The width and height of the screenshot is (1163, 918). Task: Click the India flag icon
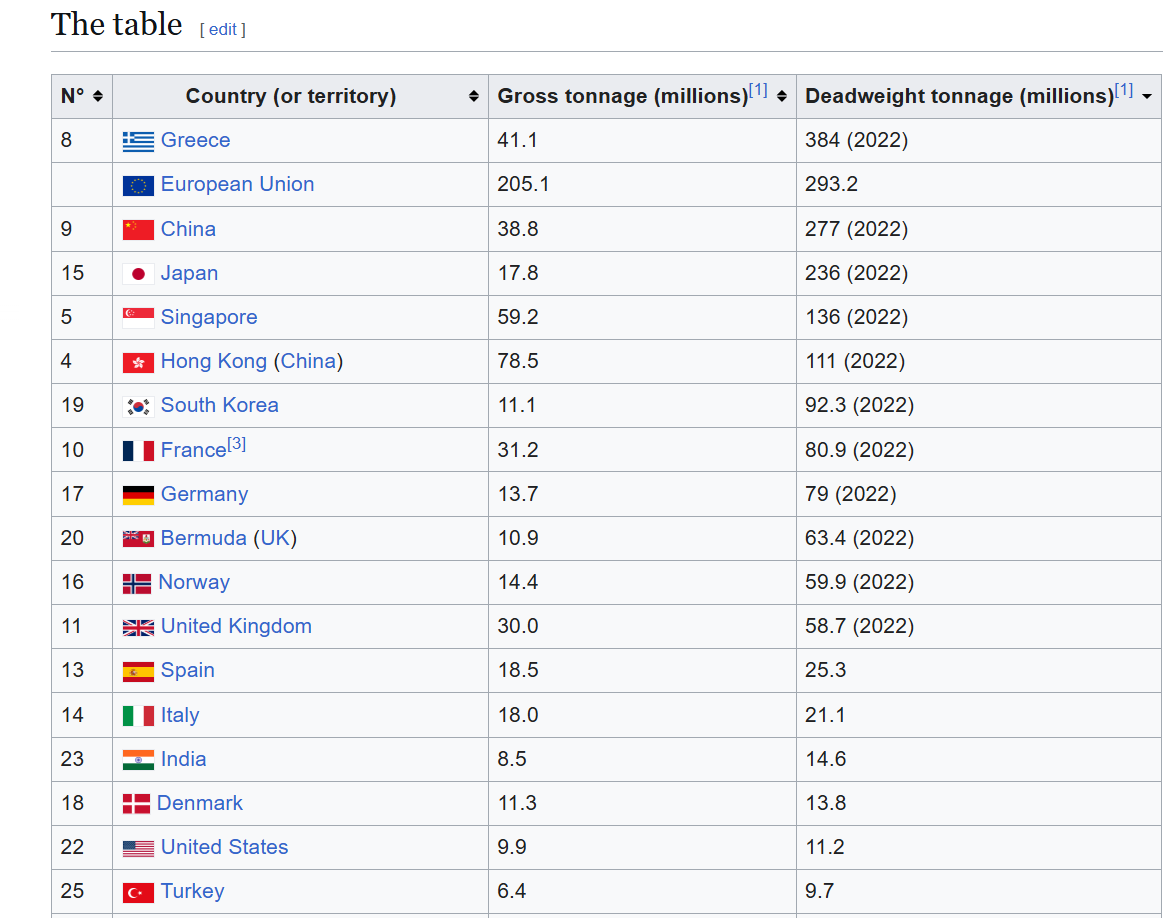138,760
